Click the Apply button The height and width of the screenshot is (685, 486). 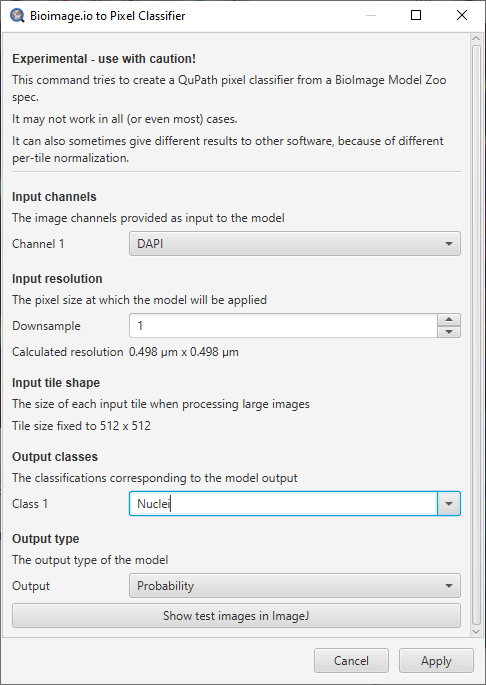pos(436,661)
